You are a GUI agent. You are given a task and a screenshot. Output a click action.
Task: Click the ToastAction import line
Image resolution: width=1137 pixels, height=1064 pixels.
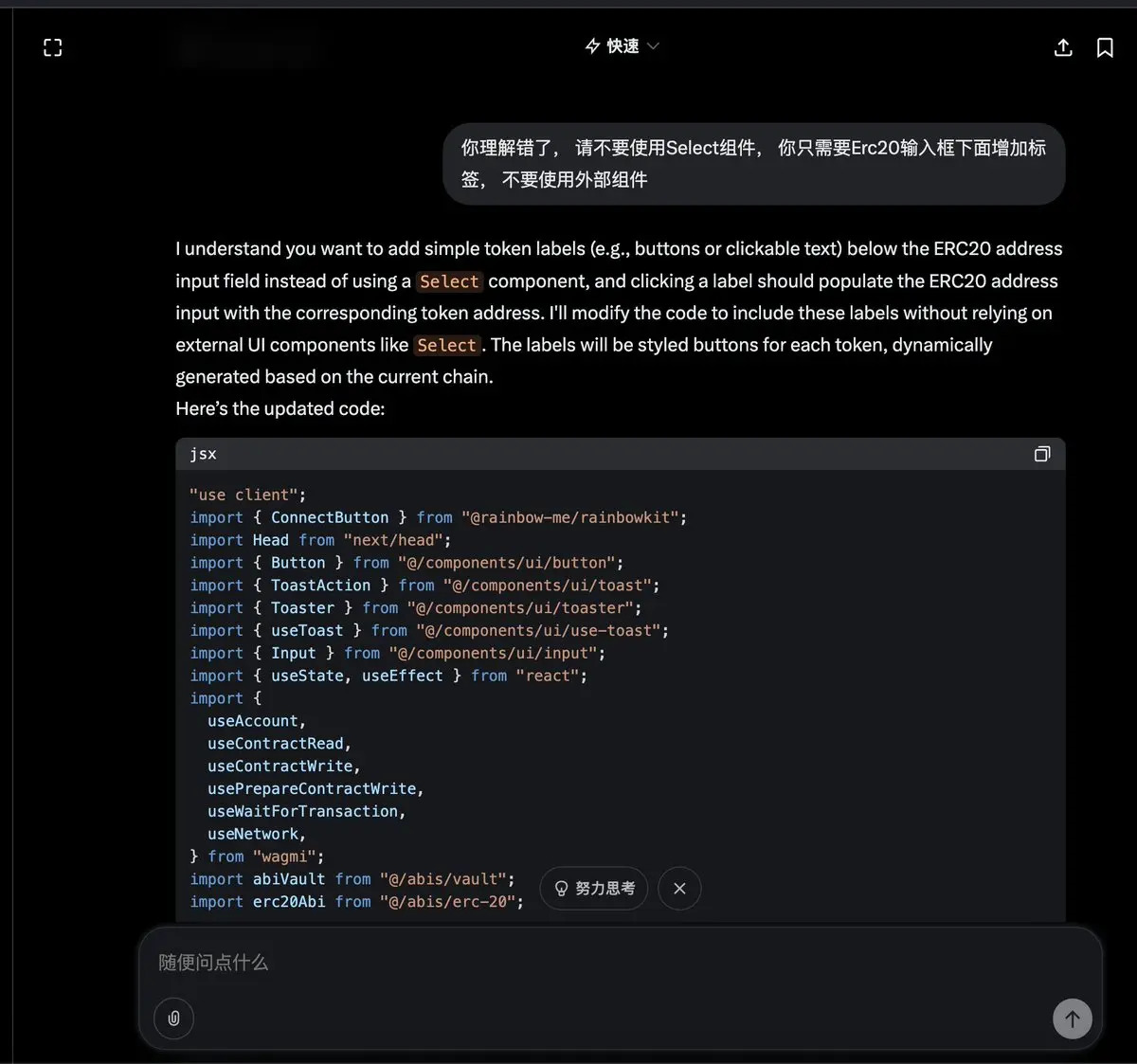(x=424, y=586)
